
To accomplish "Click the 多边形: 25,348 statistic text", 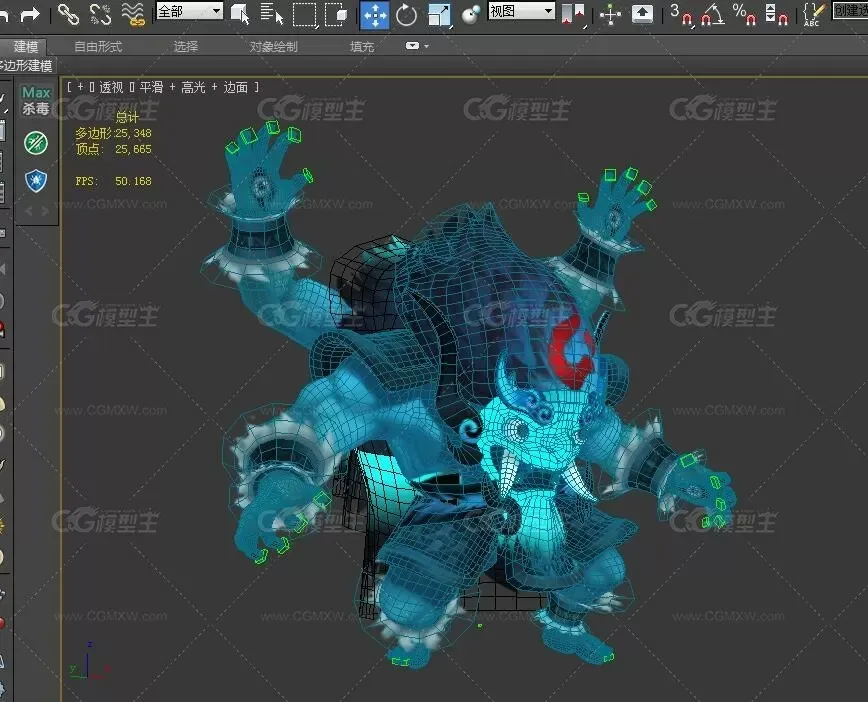I will click(113, 133).
